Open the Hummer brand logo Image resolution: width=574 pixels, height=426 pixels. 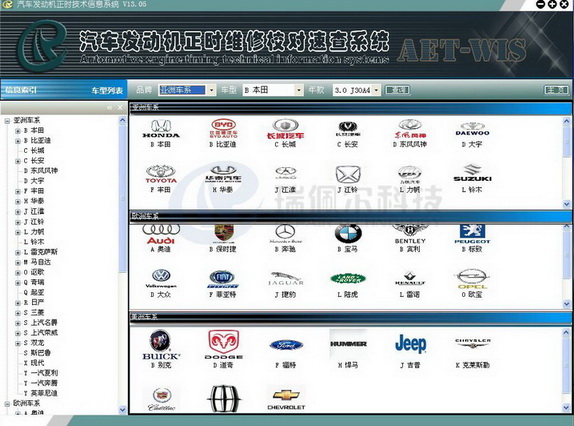[x=348, y=344]
